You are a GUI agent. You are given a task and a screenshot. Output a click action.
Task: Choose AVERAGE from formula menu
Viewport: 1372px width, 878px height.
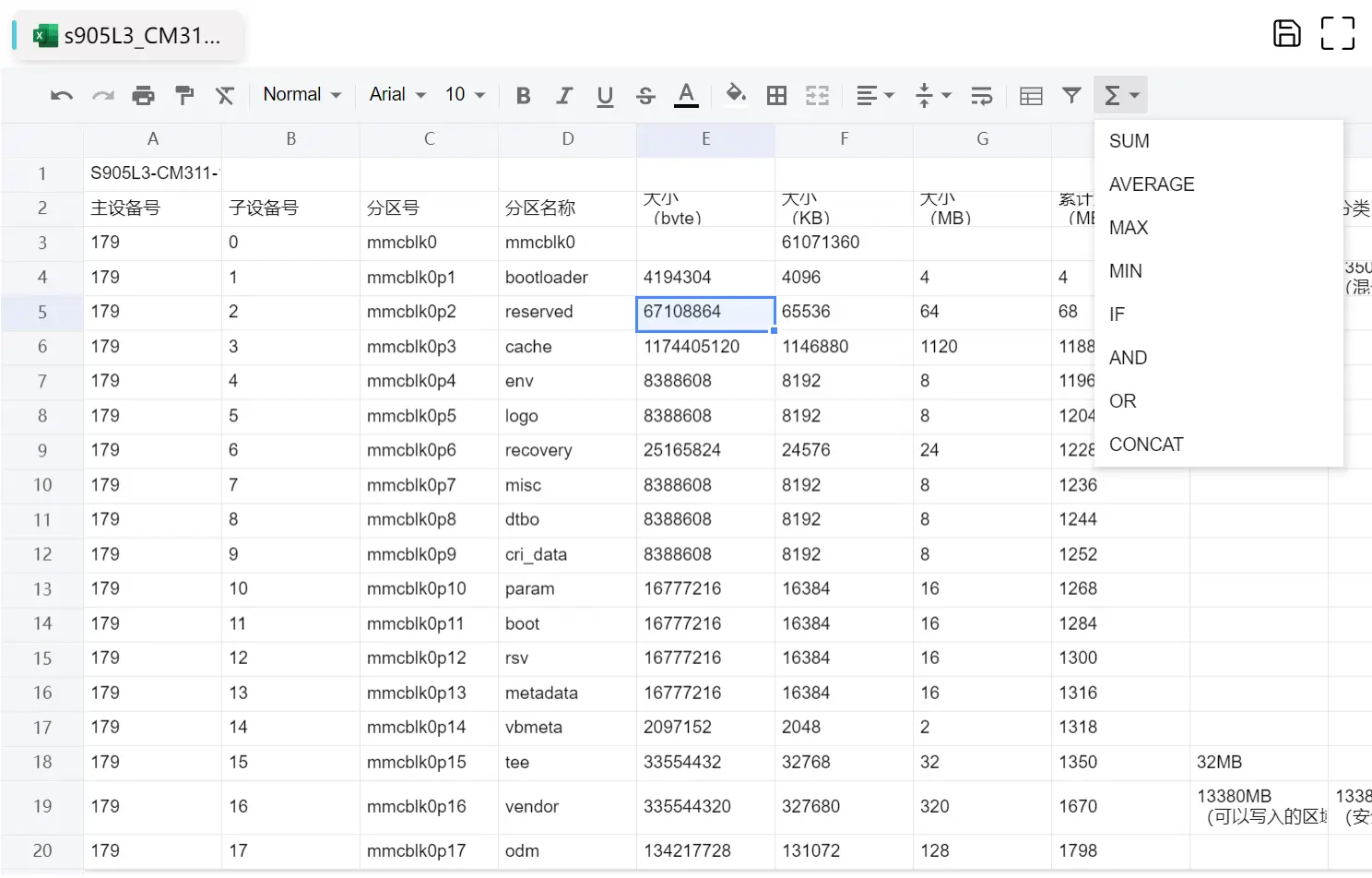tap(1219, 184)
